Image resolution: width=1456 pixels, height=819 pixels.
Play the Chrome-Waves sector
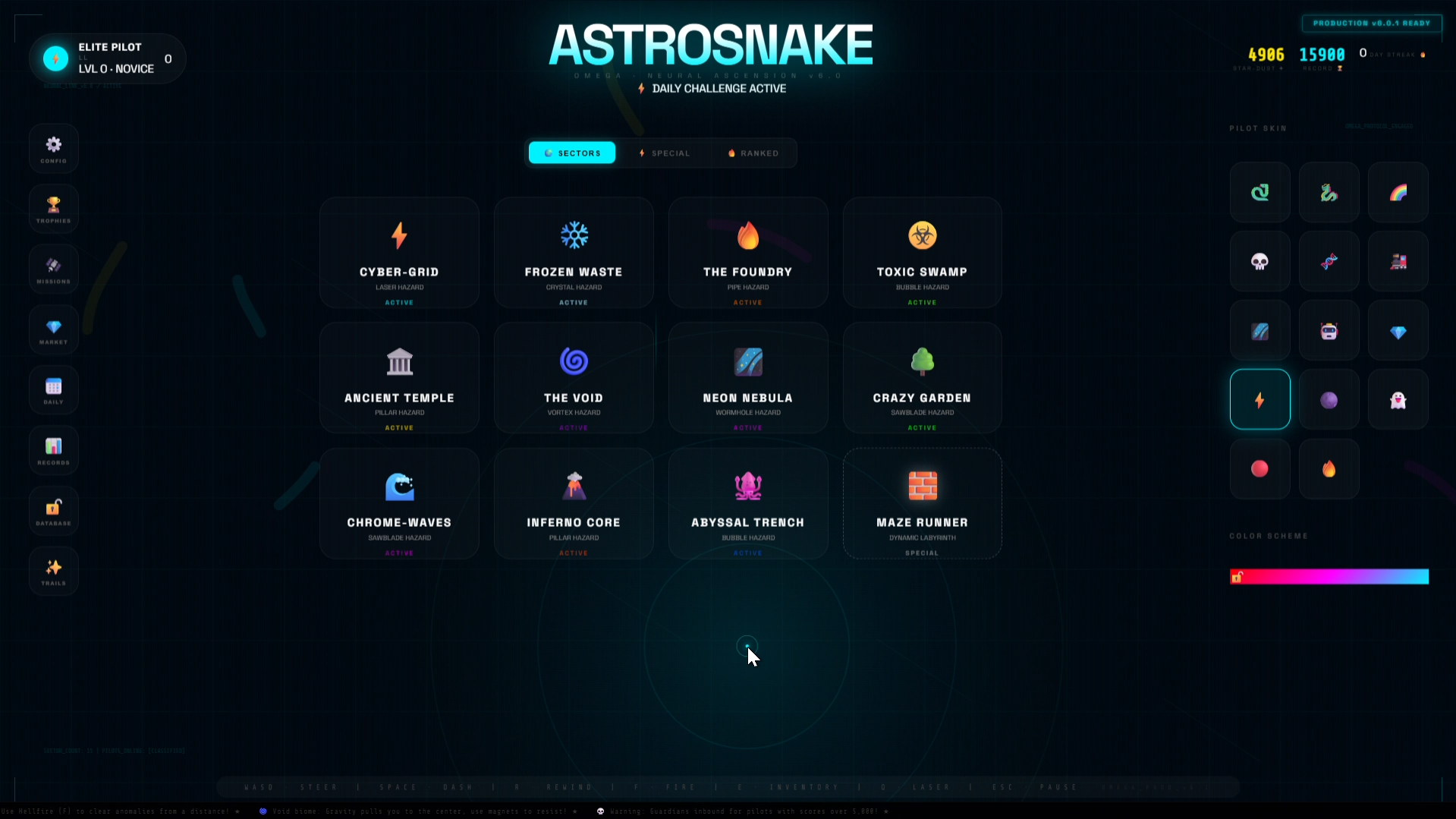pyautogui.click(x=399, y=503)
